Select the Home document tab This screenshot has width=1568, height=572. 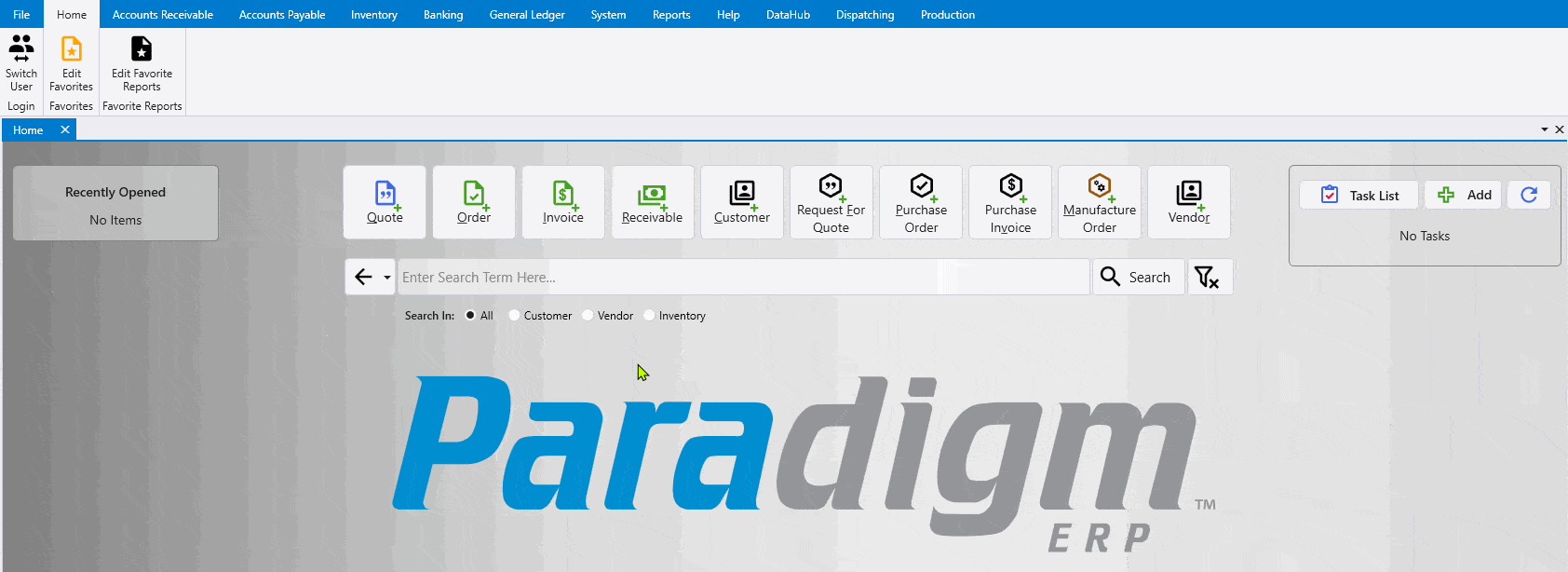(28, 130)
